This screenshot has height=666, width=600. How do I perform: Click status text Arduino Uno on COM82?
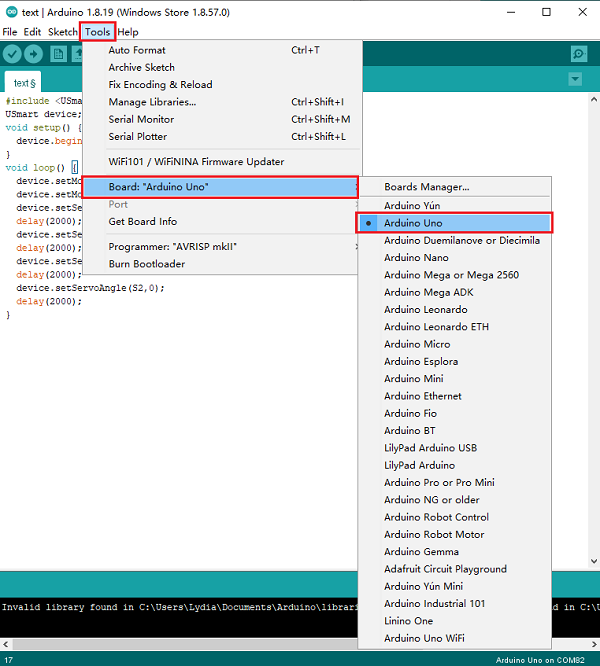click(540, 660)
